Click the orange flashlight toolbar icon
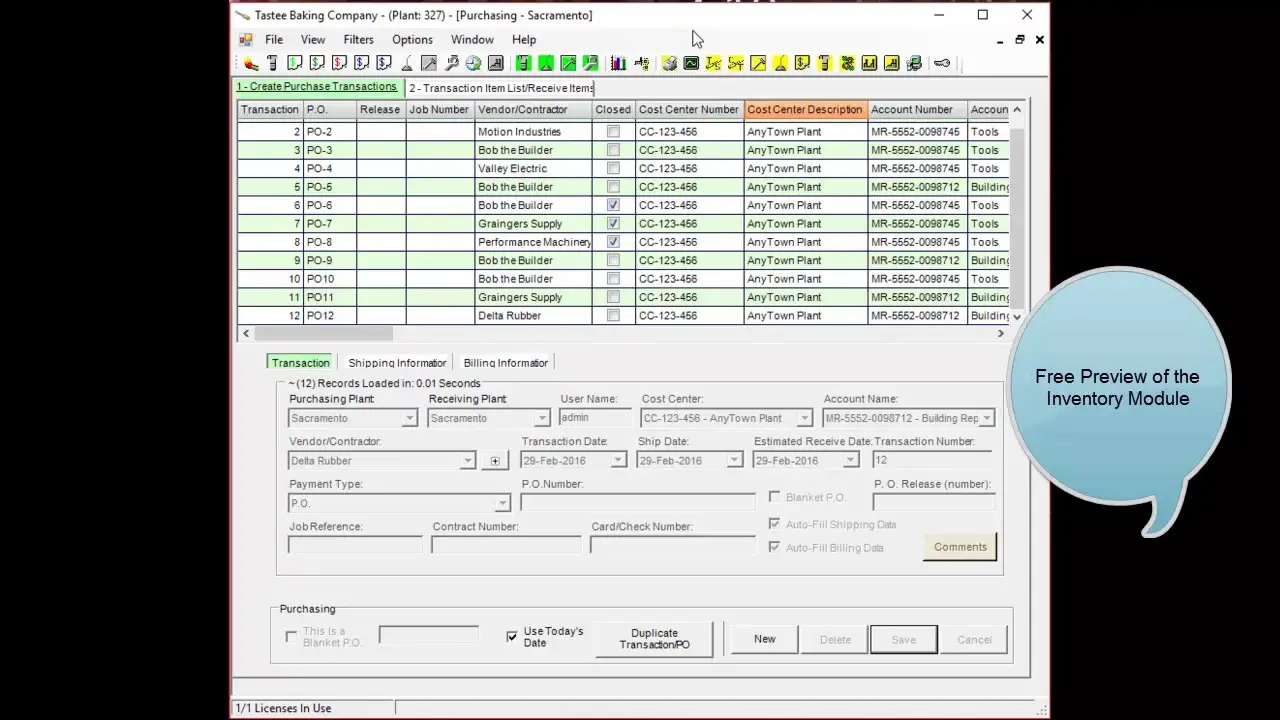The height and width of the screenshot is (720, 1280). pos(250,63)
